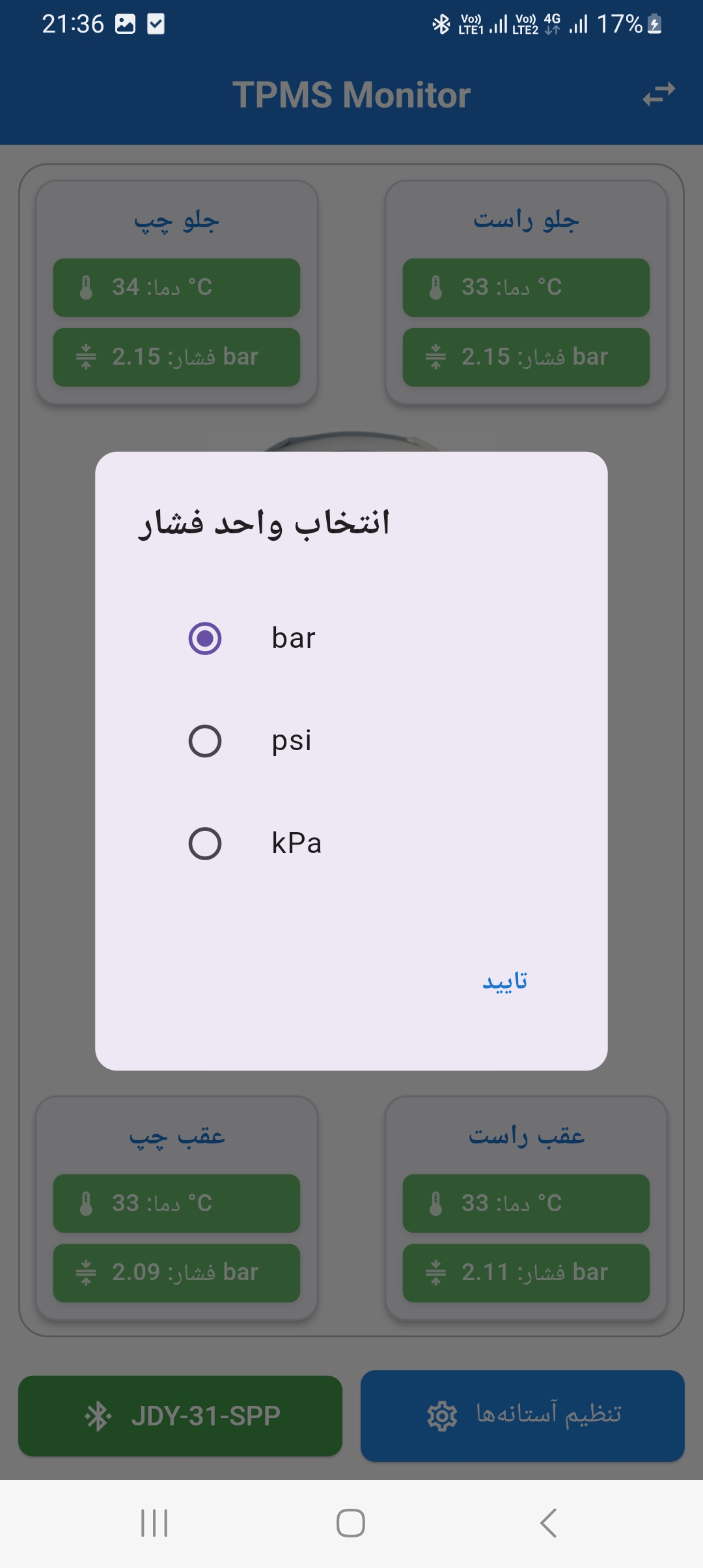Confirm unit with تایید button
The height and width of the screenshot is (1568, 703).
click(x=505, y=981)
